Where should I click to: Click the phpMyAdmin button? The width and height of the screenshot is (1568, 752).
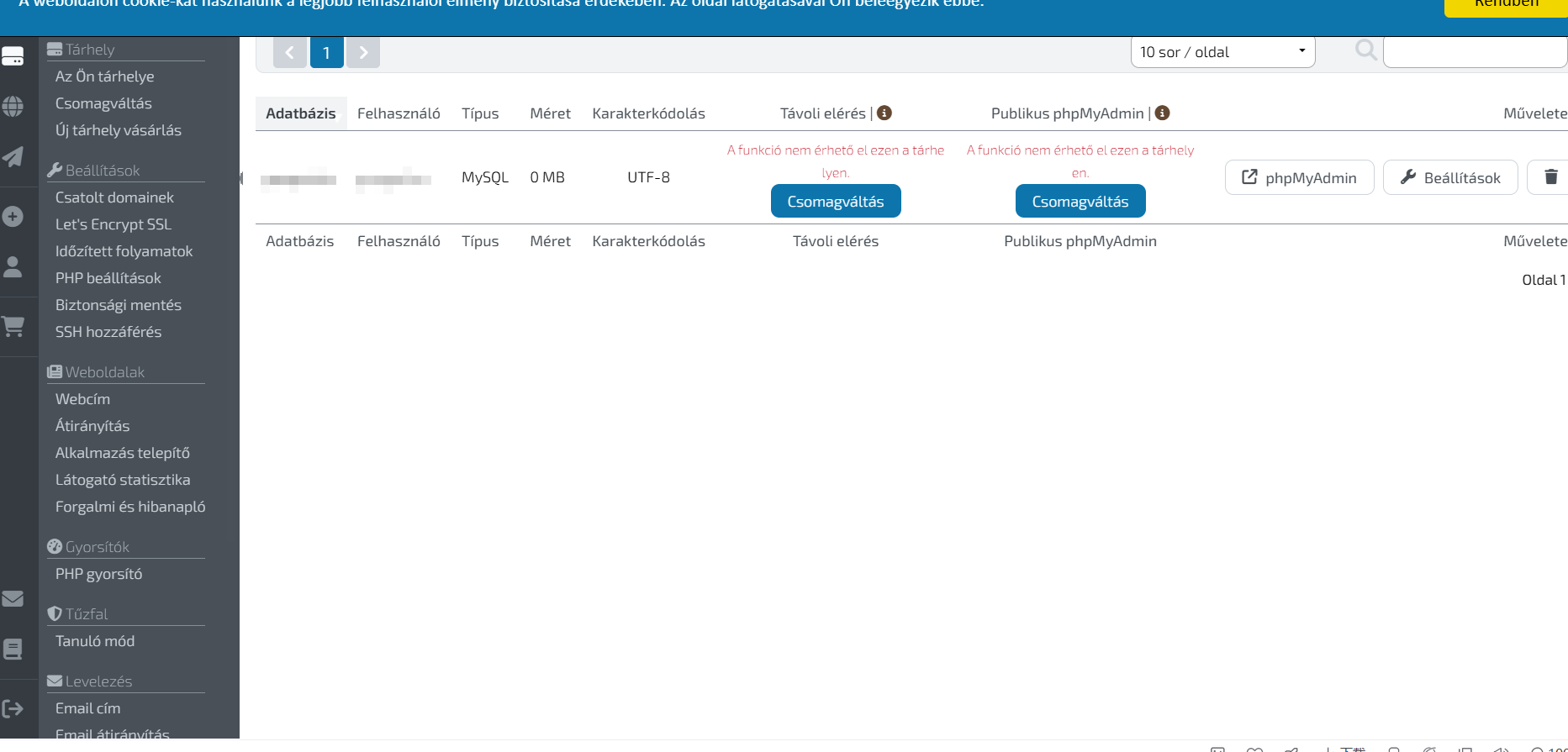point(1300,177)
